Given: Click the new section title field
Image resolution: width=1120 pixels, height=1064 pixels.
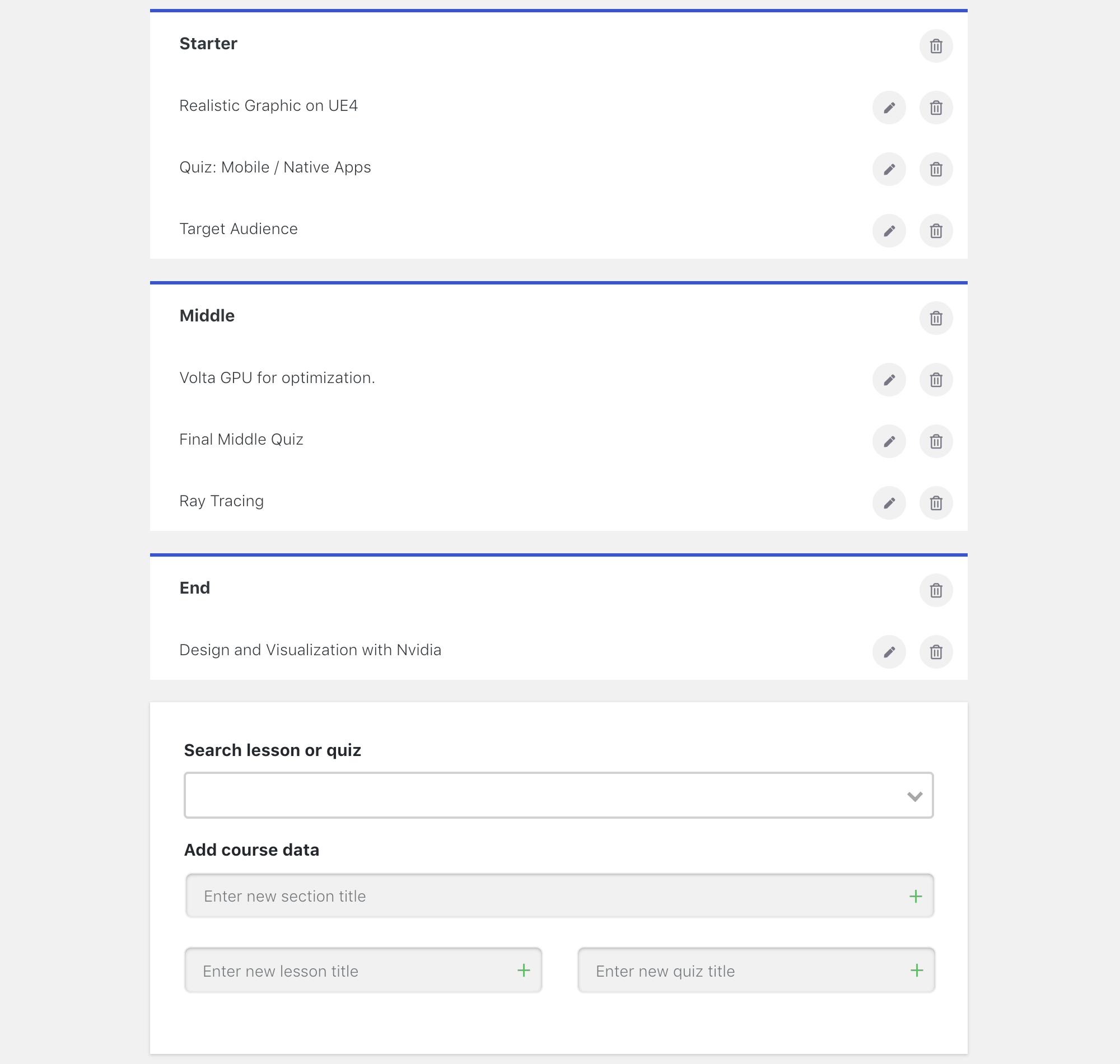Looking at the screenshot, I should click(544, 896).
